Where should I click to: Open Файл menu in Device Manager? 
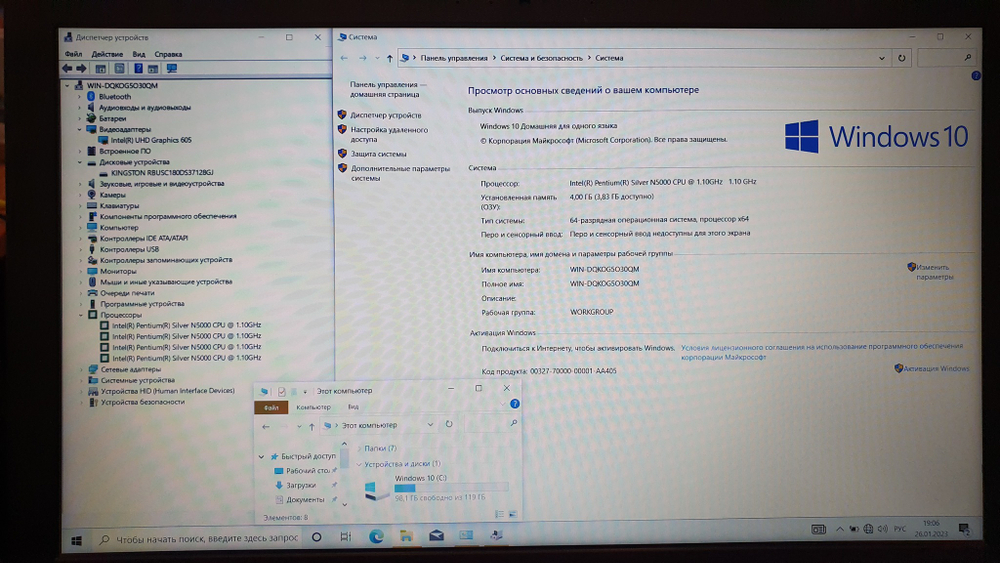pos(73,54)
